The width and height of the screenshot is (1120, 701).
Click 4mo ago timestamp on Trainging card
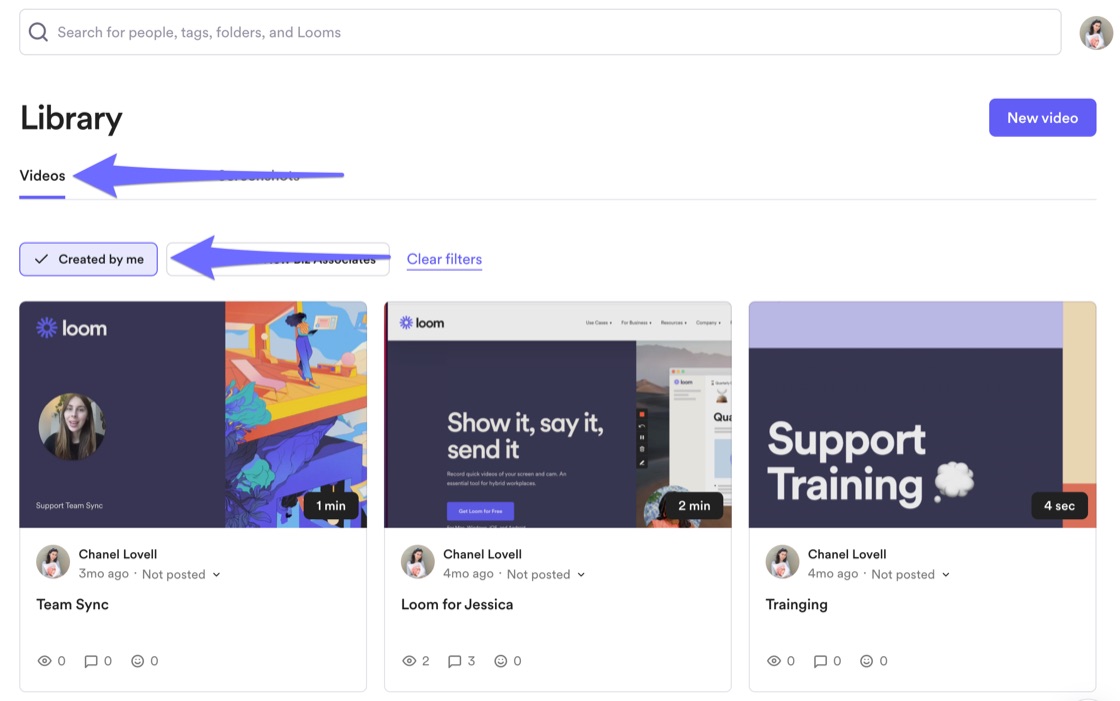tap(833, 574)
